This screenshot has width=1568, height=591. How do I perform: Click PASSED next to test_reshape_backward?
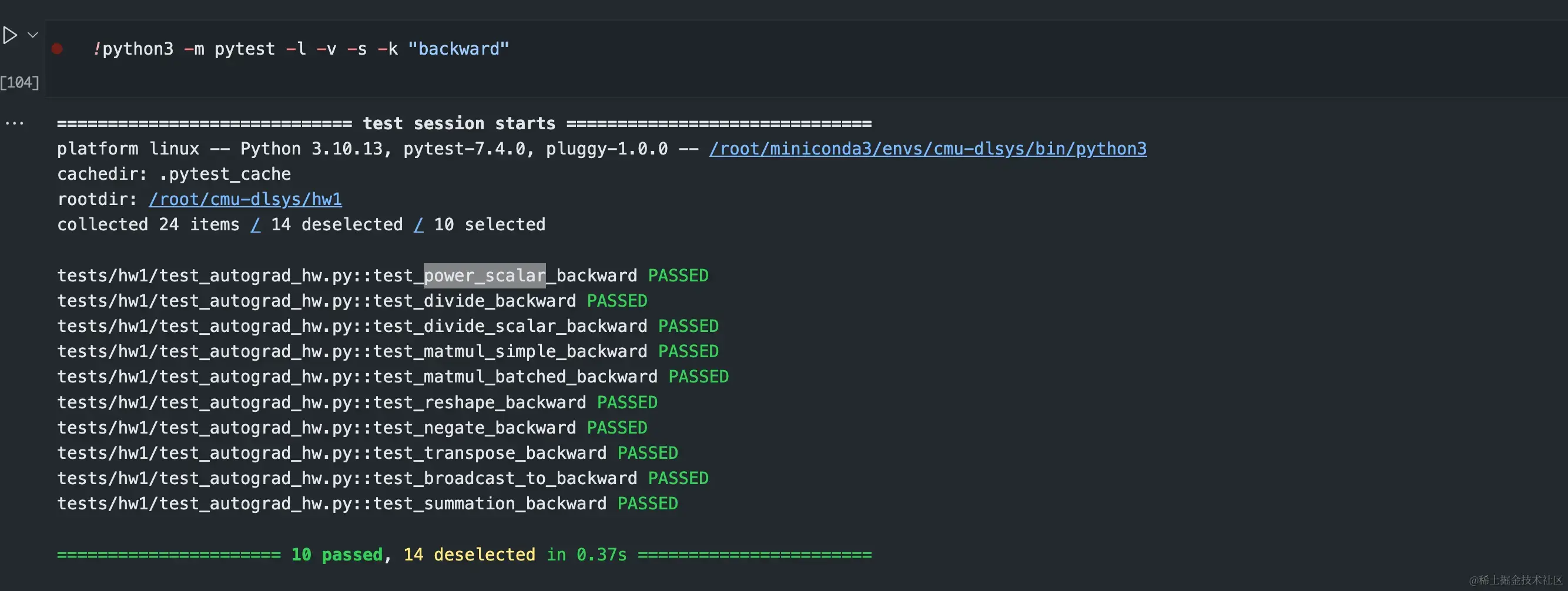click(x=627, y=402)
